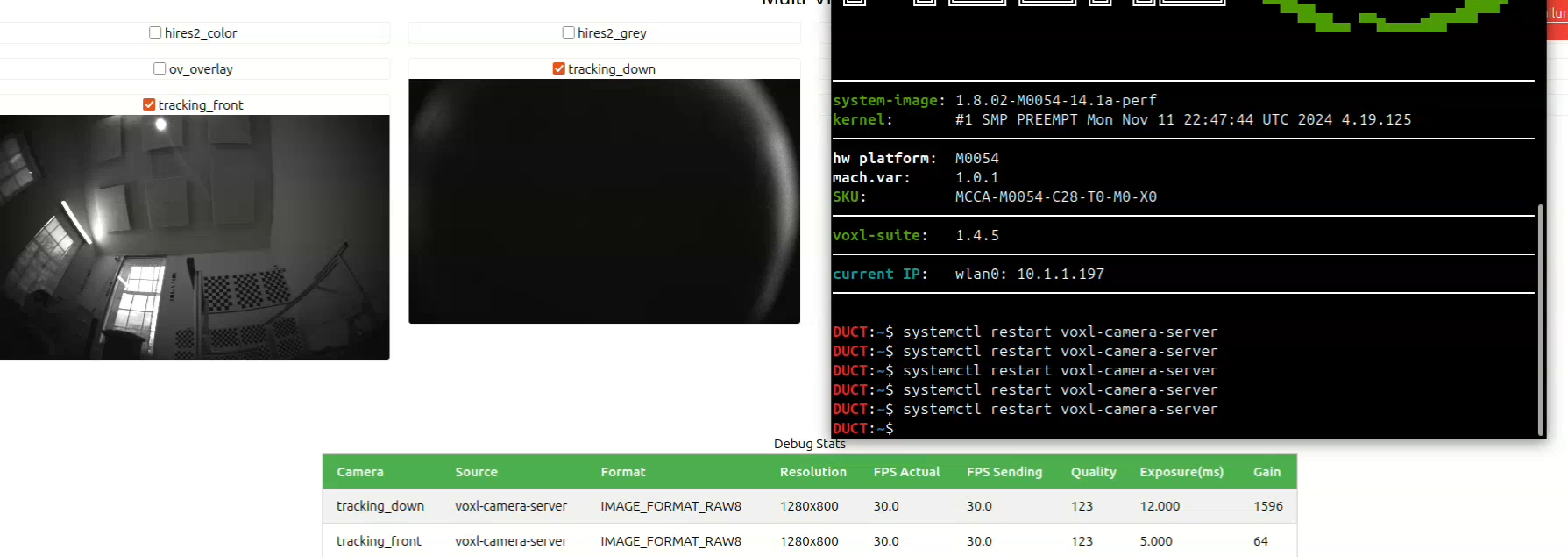The image size is (1568, 557).
Task: Click the terminal window's vertical scrollbar
Action: coord(1540,320)
